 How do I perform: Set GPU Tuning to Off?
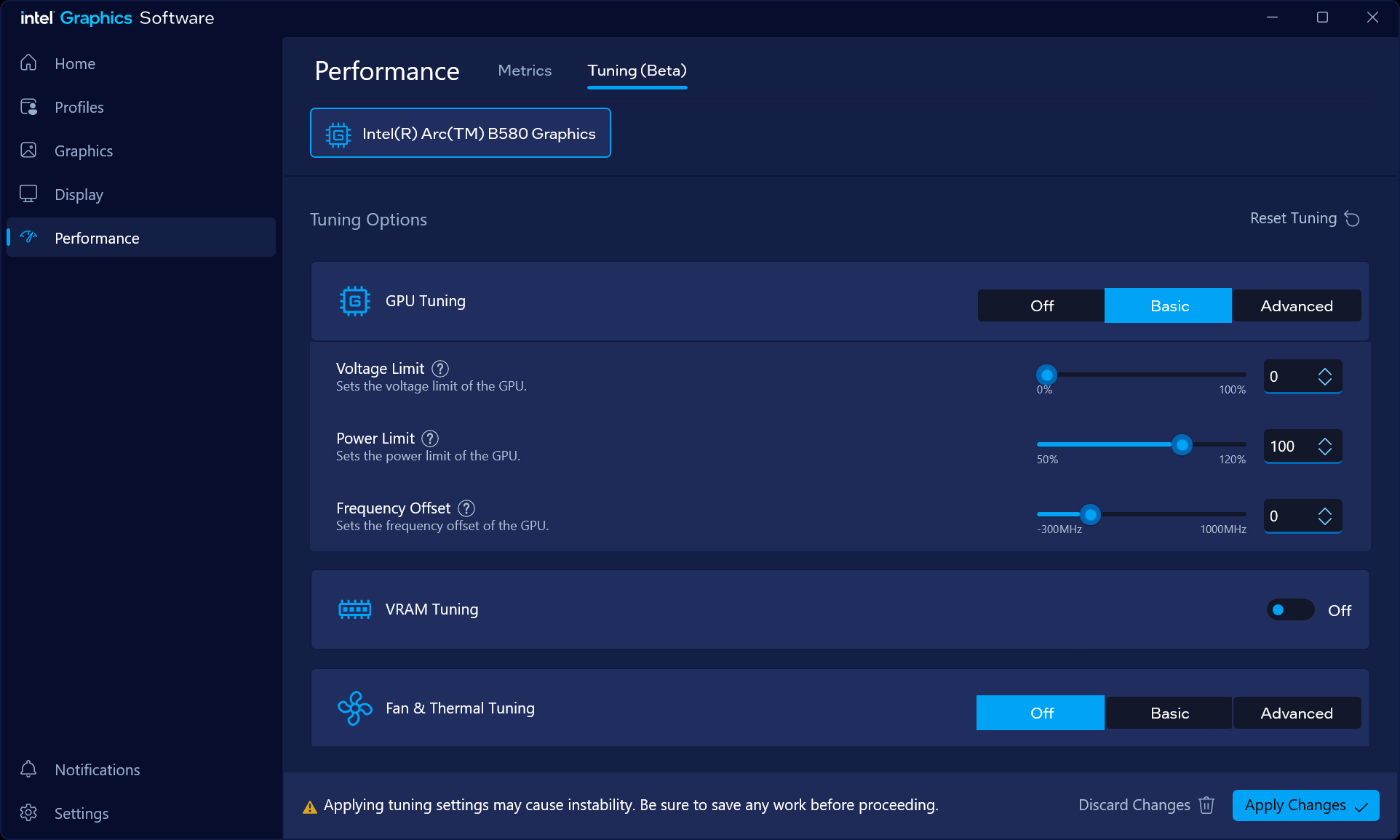1041,305
